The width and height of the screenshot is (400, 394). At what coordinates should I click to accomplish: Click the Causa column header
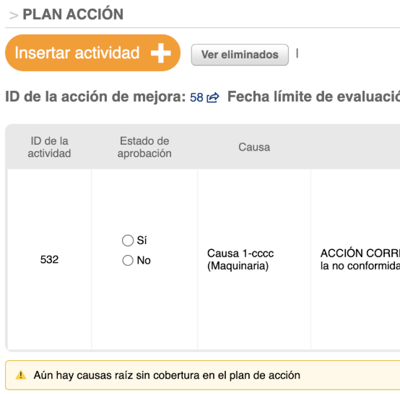(254, 147)
